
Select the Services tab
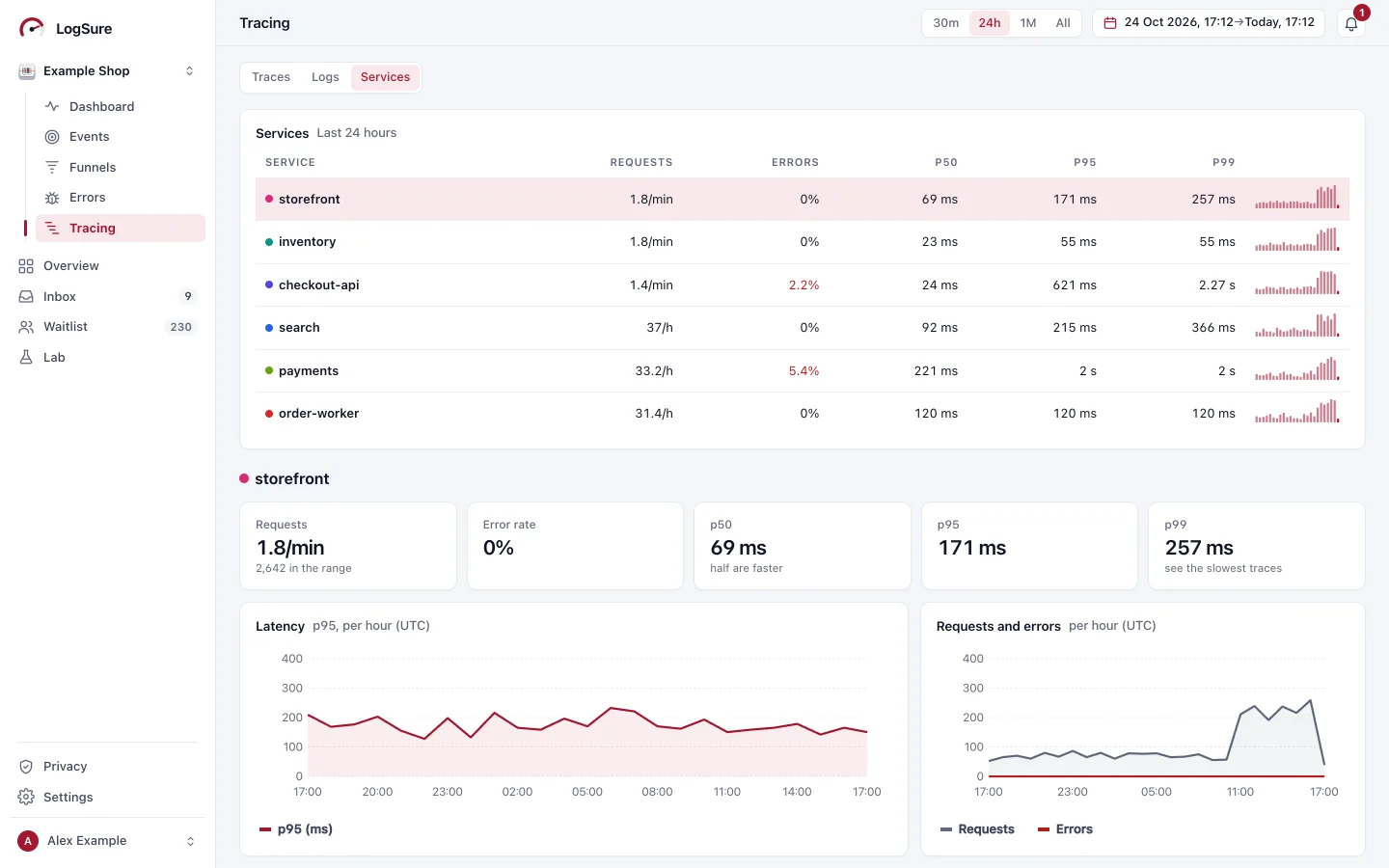386,77
